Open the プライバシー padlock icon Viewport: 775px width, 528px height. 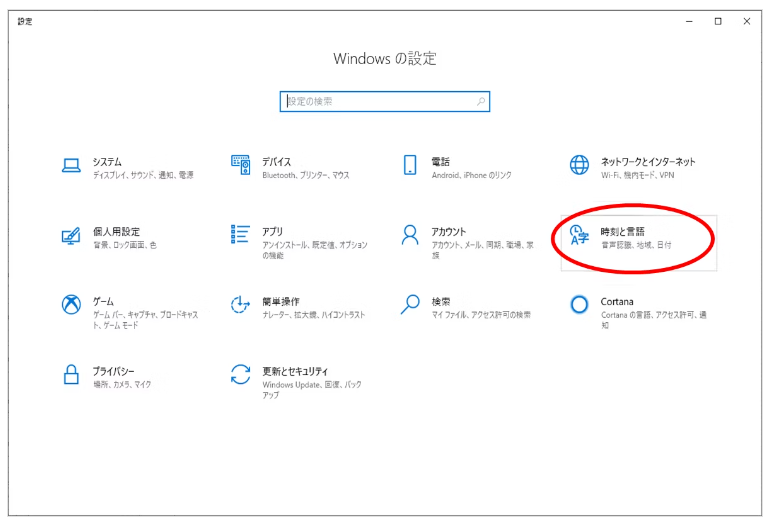click(71, 374)
